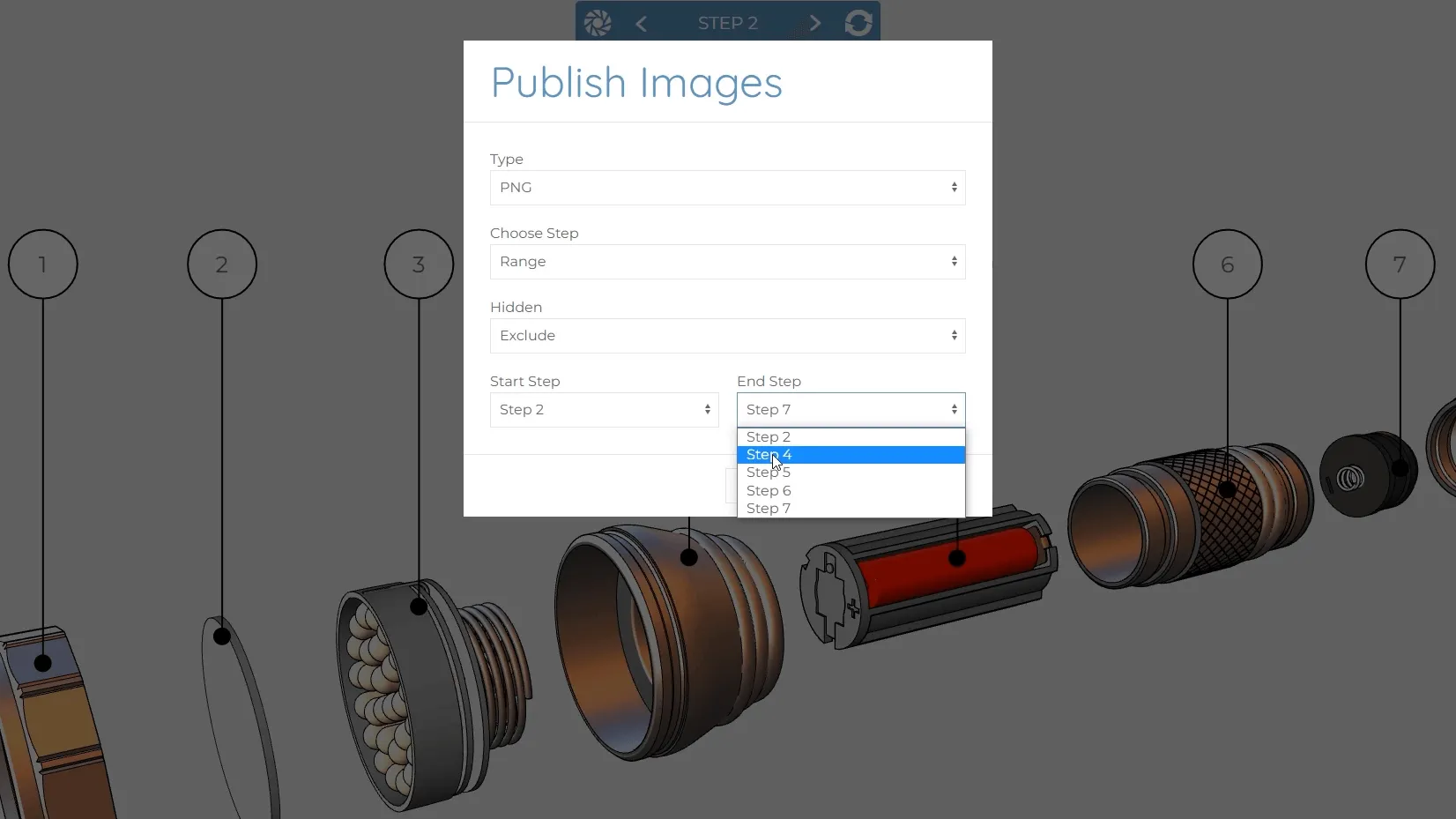
Task: Click balloon callout number 6
Action: pyautogui.click(x=1228, y=264)
